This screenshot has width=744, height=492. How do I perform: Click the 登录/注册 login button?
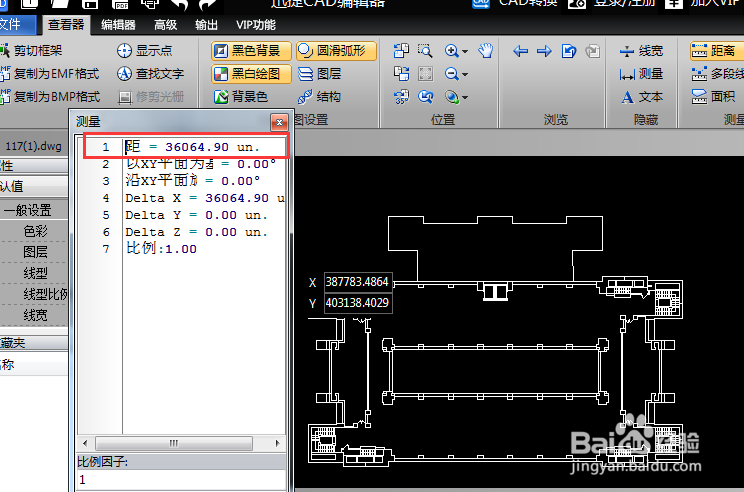coord(612,4)
